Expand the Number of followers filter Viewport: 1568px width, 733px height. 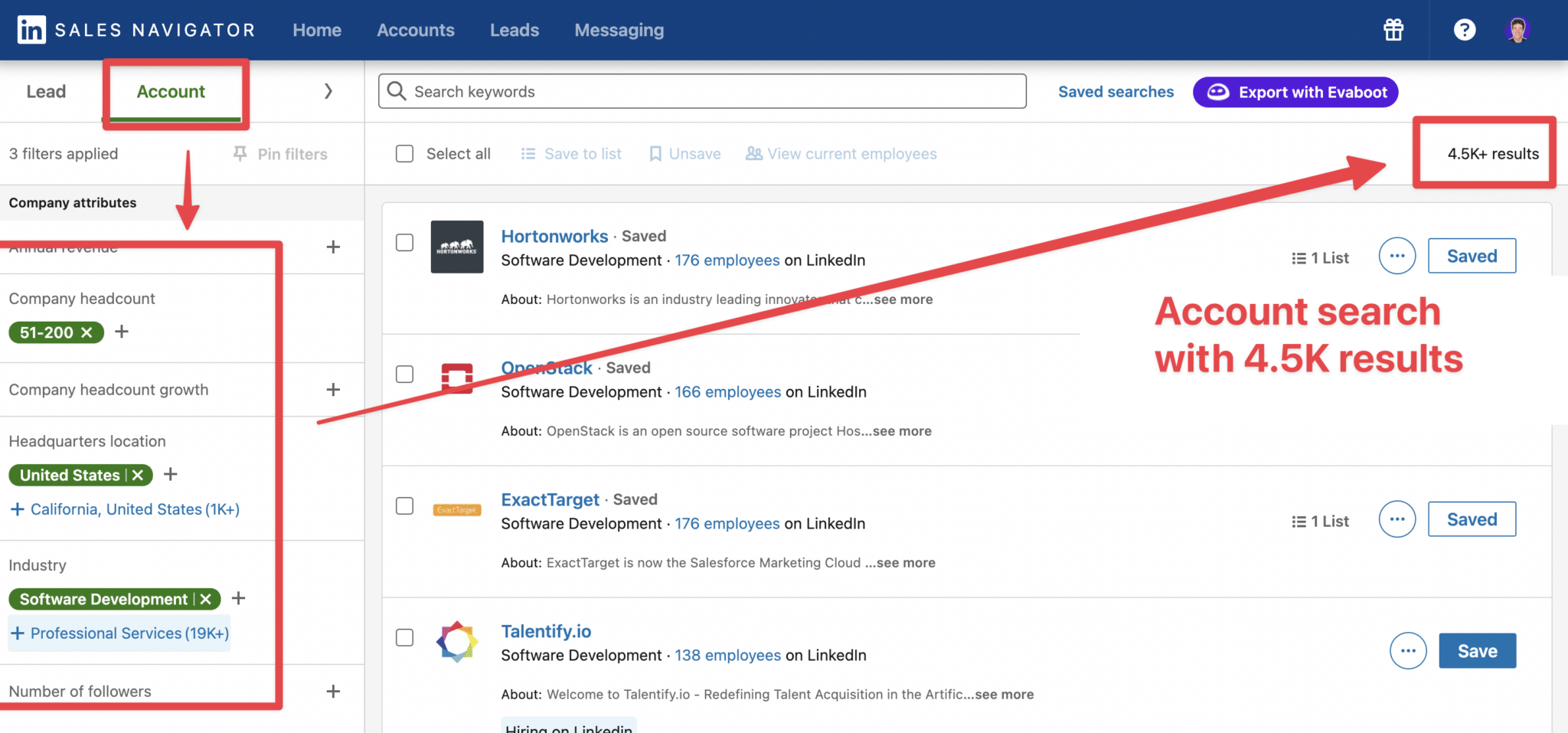pos(333,692)
